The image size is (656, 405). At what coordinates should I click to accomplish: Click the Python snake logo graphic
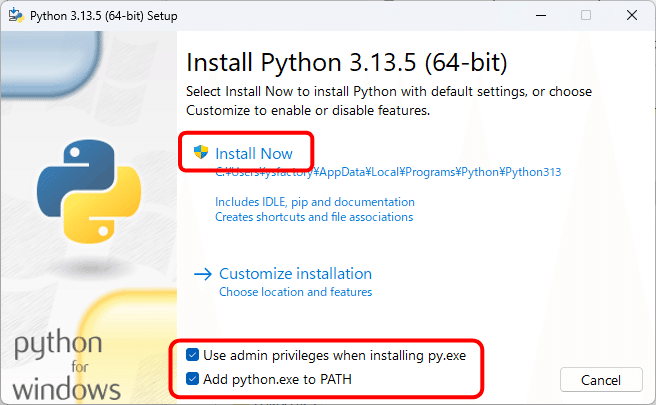coord(87,192)
